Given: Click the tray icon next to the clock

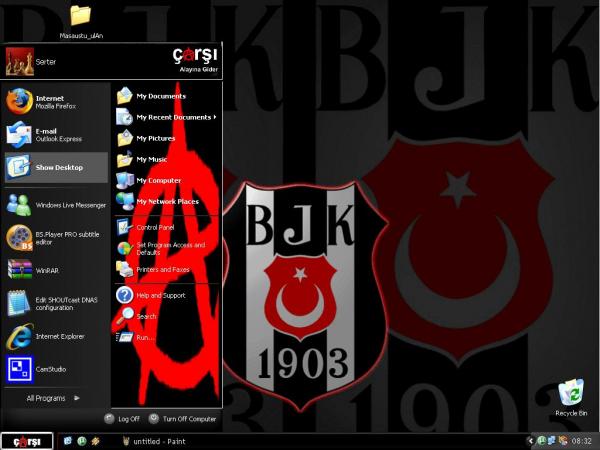Looking at the screenshot, I should (x=563, y=441).
